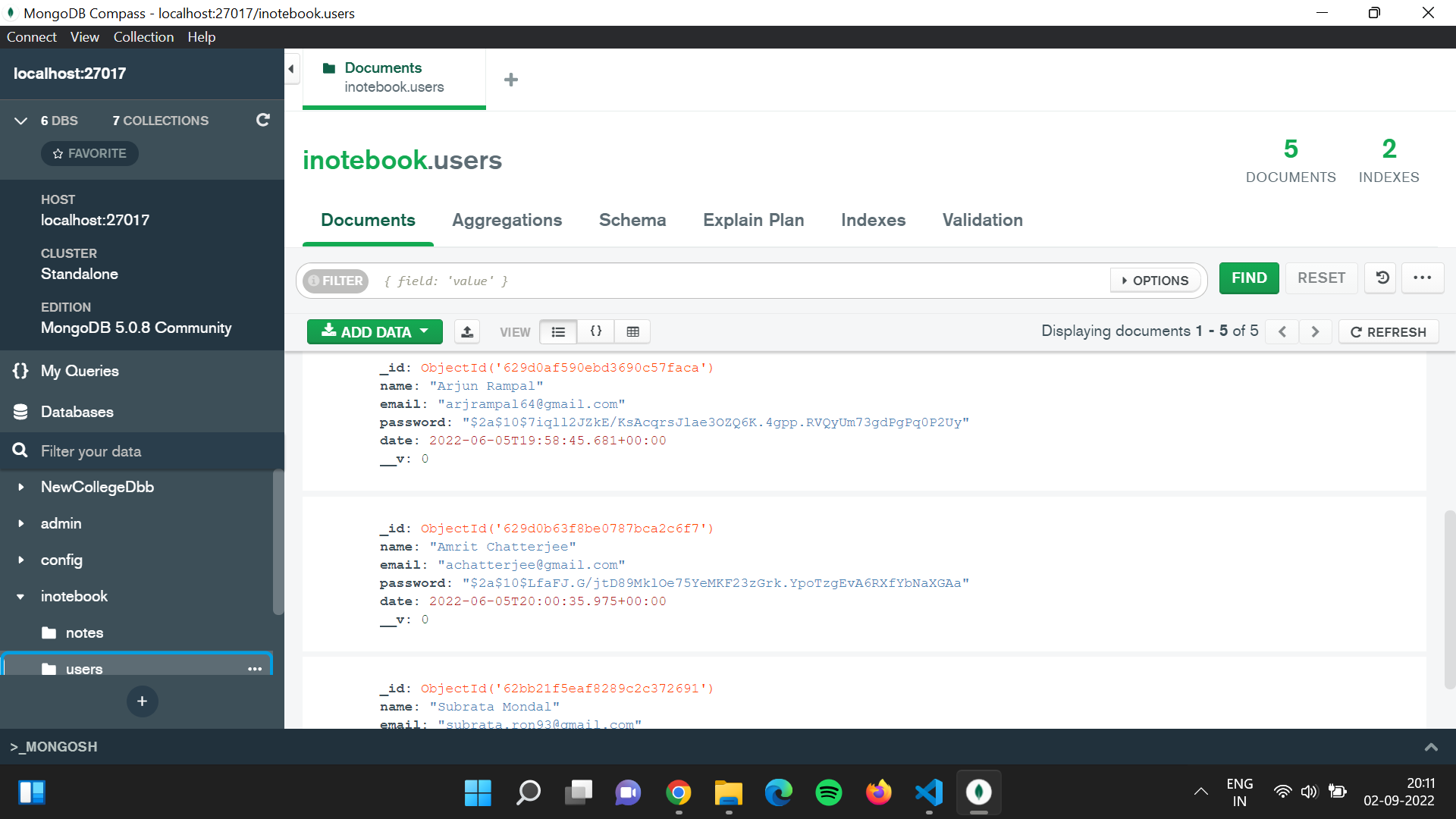This screenshot has height=819, width=1456.
Task: Open the Explain Plan tab
Action: click(x=753, y=220)
